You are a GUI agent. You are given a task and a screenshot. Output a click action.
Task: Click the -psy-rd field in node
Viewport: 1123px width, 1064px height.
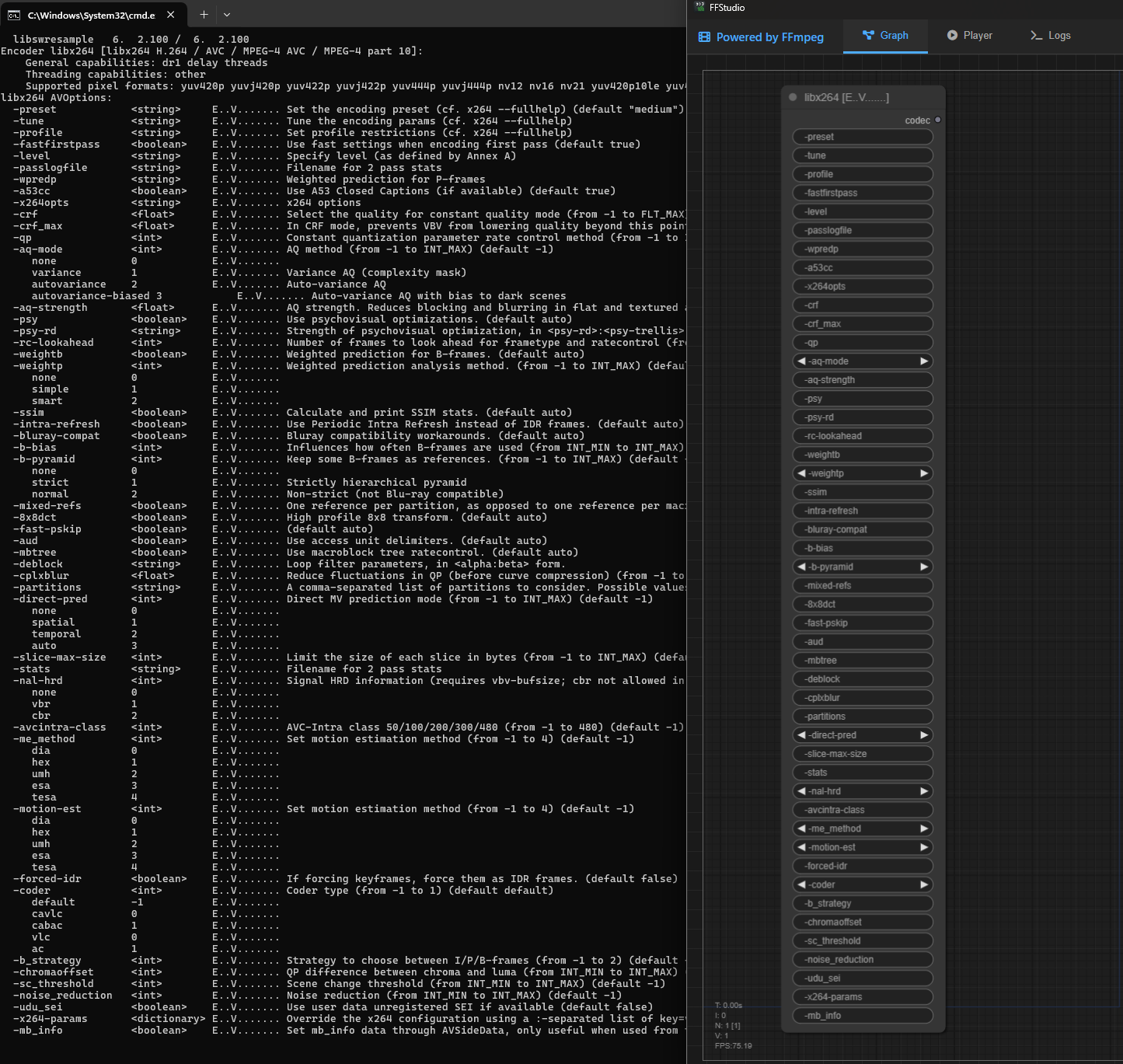click(x=863, y=417)
